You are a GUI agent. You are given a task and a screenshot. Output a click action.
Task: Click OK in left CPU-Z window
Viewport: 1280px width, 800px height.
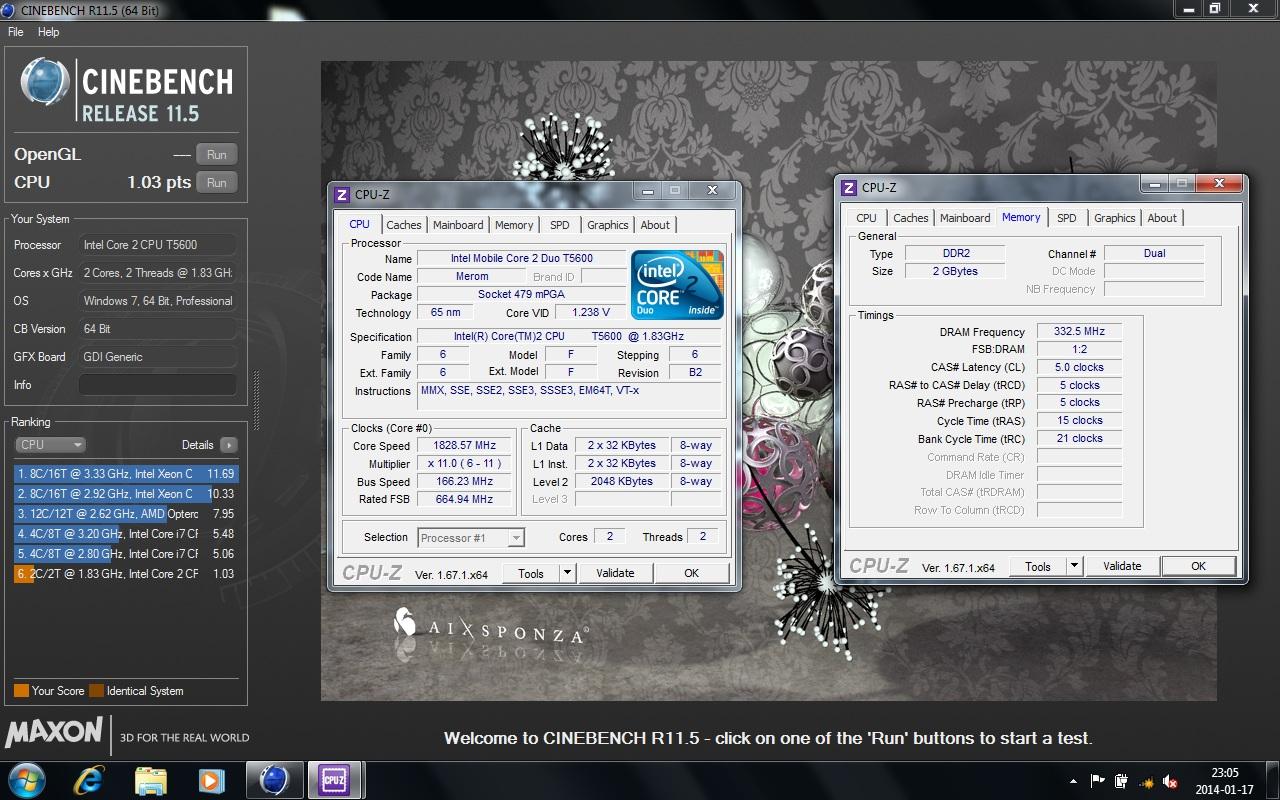click(691, 573)
